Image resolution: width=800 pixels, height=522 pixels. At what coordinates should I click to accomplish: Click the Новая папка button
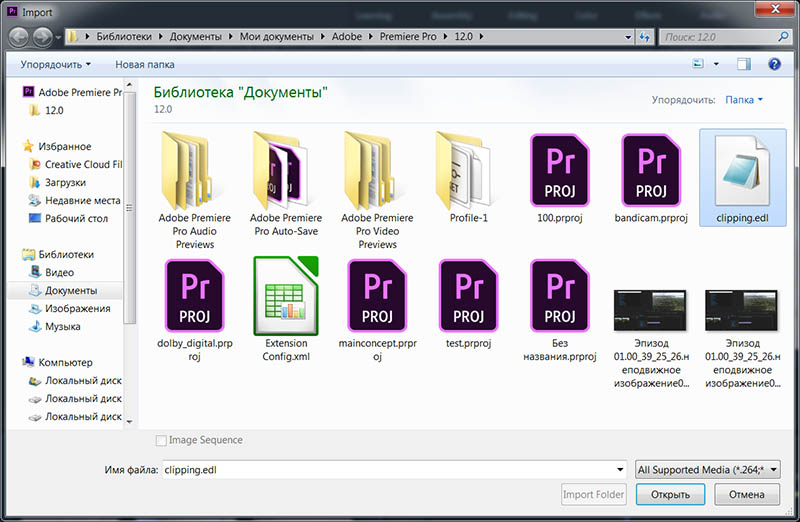tap(145, 64)
